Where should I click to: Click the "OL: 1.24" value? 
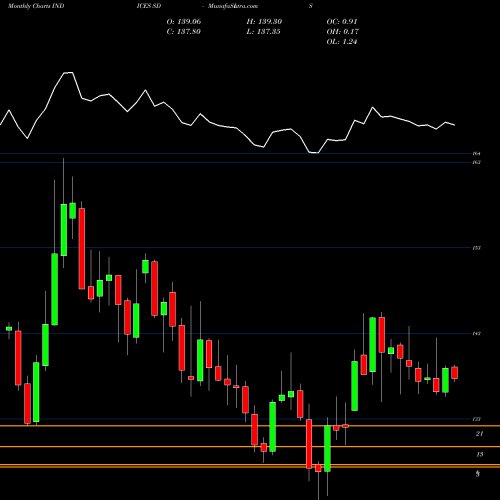pos(342,42)
